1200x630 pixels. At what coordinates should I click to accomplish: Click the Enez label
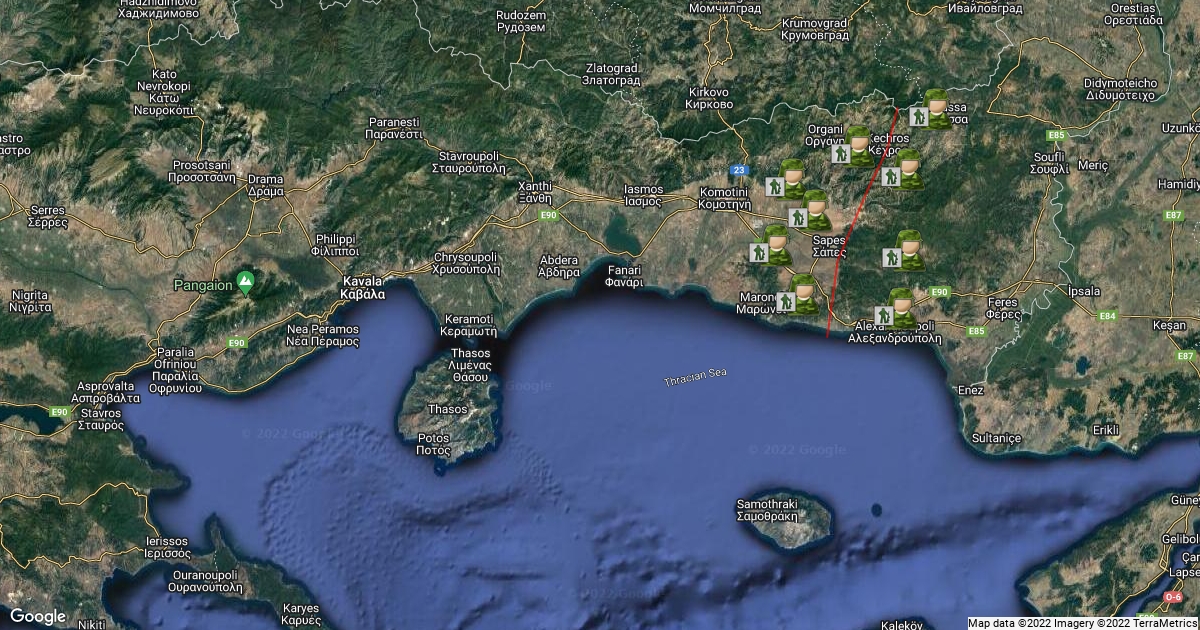tap(971, 389)
